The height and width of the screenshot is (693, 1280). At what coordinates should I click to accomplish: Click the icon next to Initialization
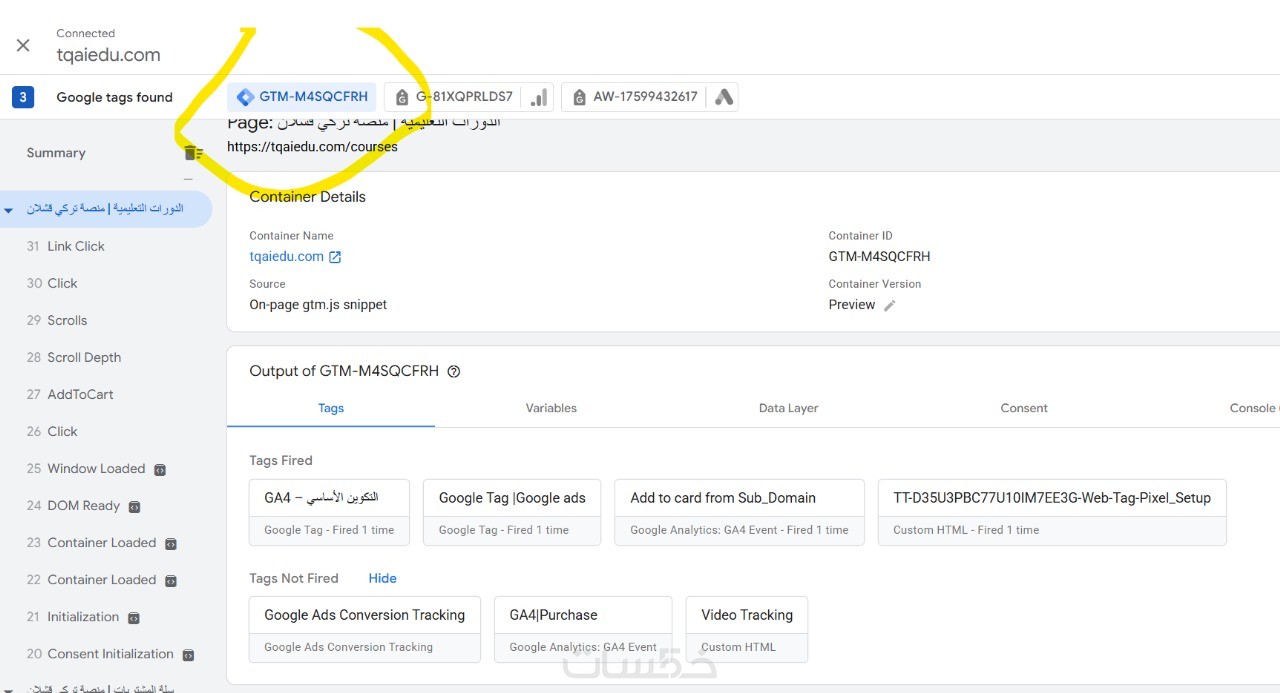pyautogui.click(x=134, y=618)
